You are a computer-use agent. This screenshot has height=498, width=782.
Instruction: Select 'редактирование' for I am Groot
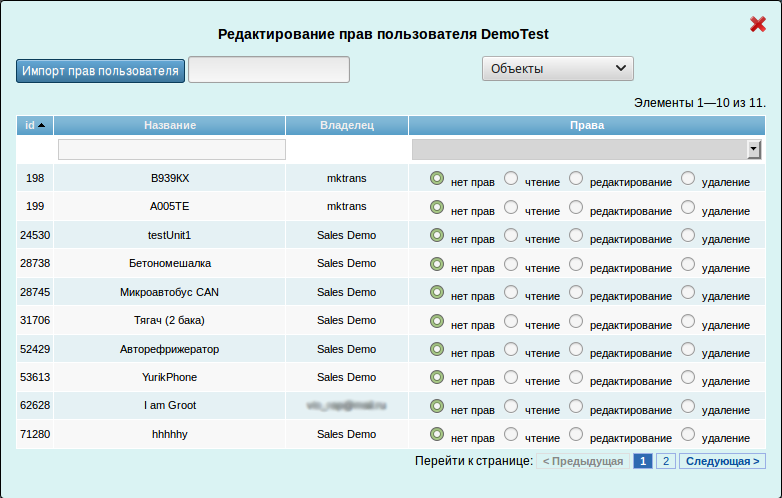pyautogui.click(x=576, y=406)
